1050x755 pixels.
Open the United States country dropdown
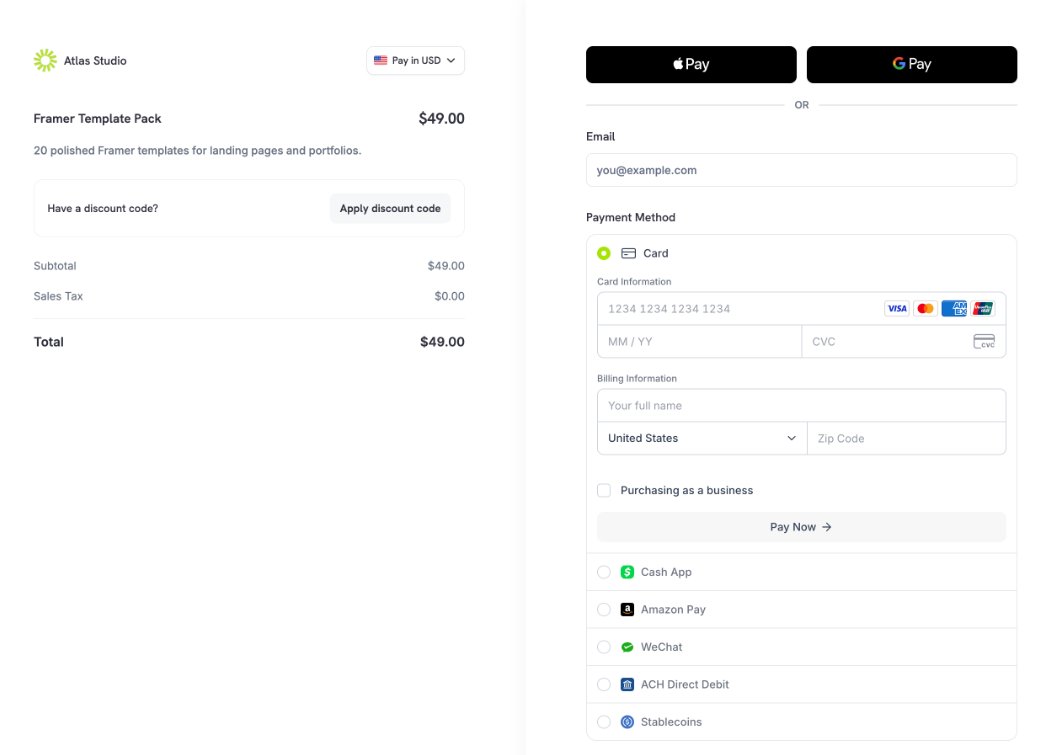click(x=702, y=438)
